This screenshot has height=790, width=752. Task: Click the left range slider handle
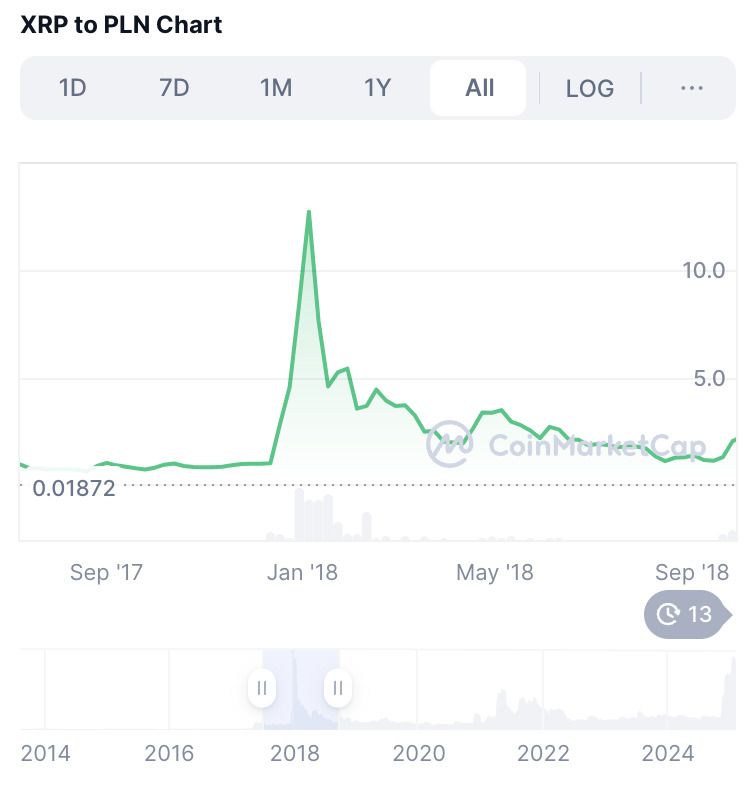coord(262,688)
